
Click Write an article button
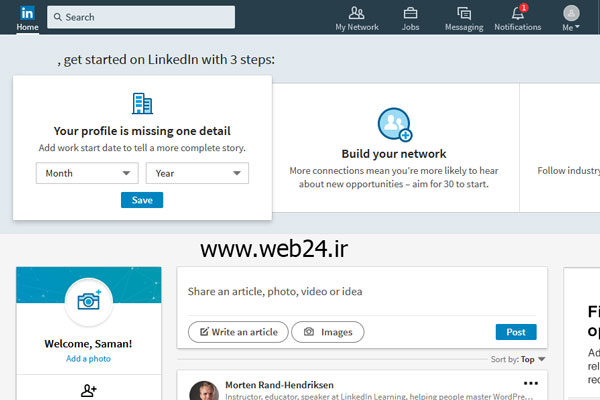[238, 332]
